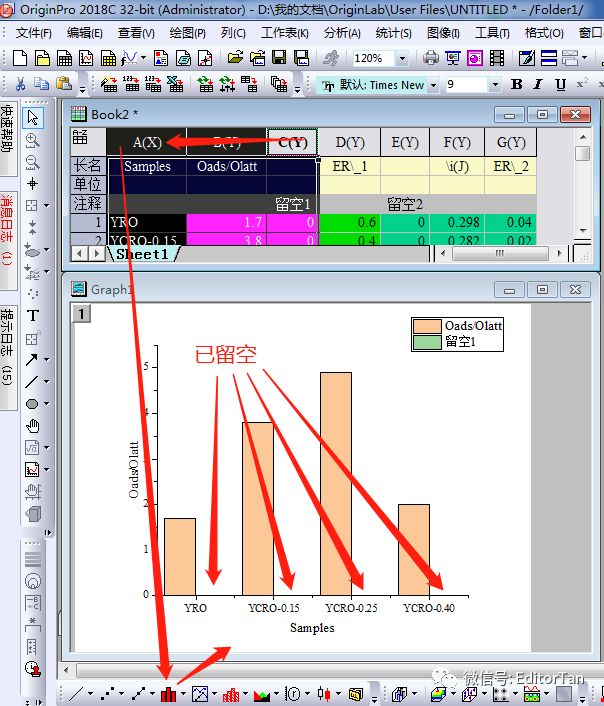Select column header F(Y) in Book2
This screenshot has height=706, width=604.
click(x=457, y=142)
